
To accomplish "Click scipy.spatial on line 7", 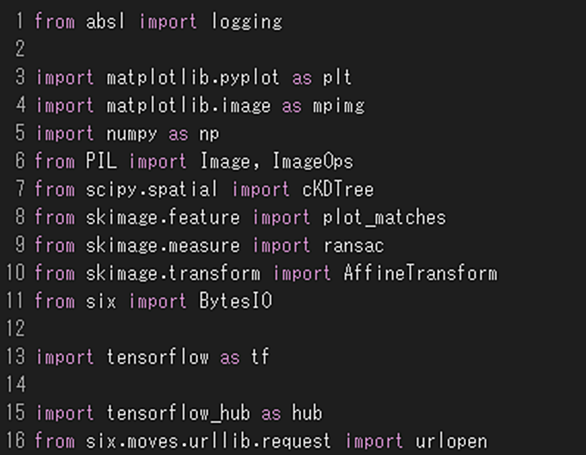I will point(151,190).
